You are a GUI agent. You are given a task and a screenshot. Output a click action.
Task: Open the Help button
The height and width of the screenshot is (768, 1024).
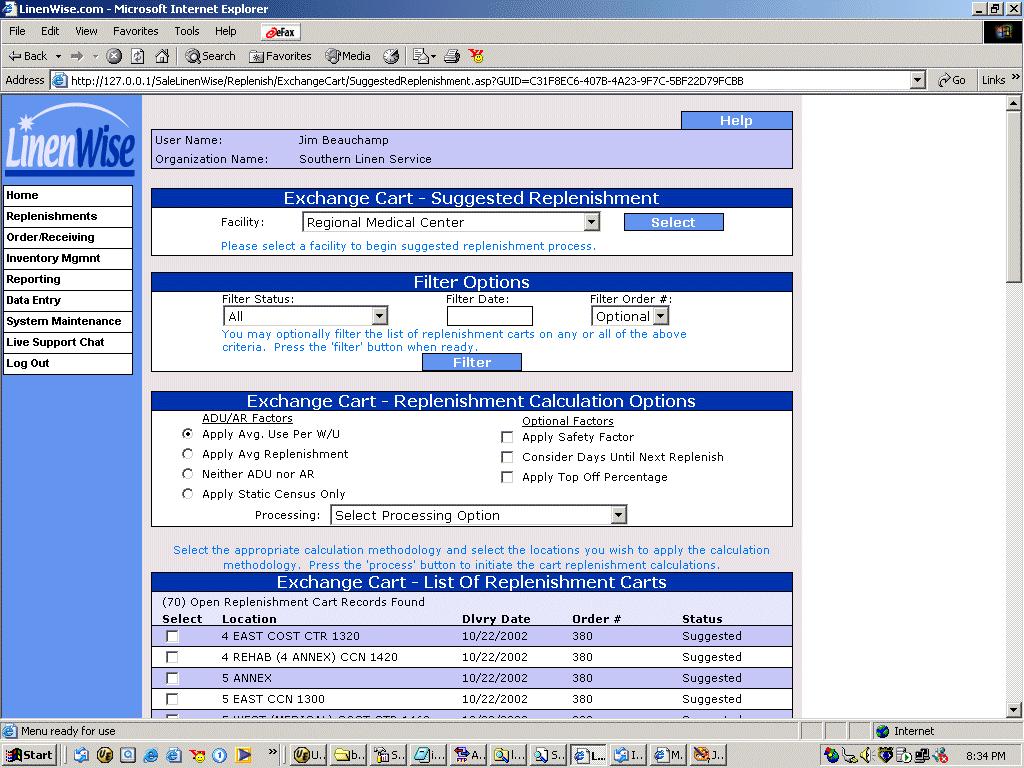pos(736,120)
